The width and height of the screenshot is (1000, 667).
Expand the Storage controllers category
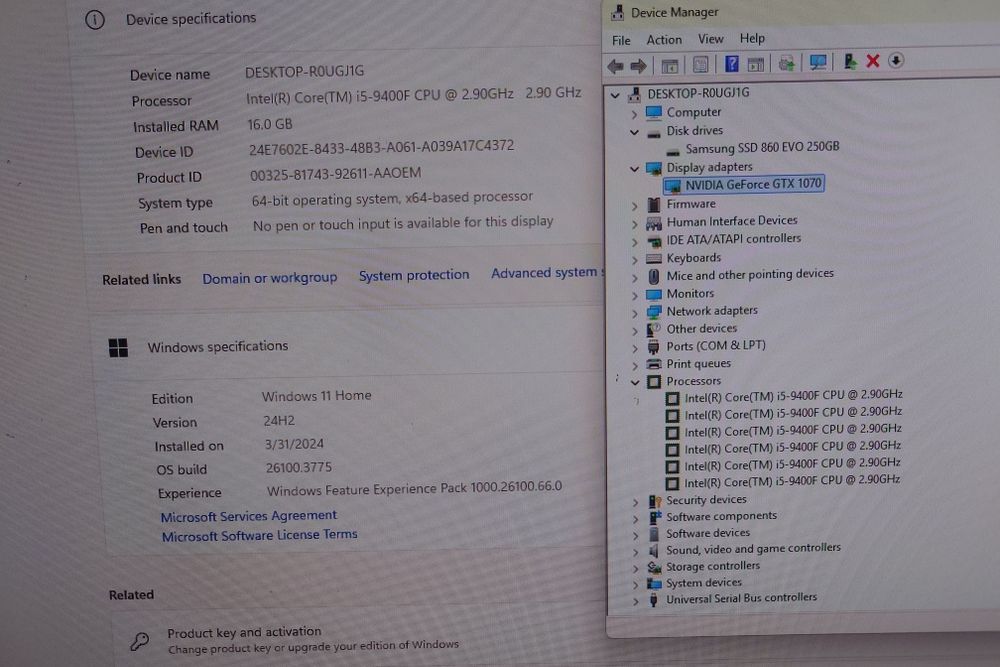(x=635, y=568)
